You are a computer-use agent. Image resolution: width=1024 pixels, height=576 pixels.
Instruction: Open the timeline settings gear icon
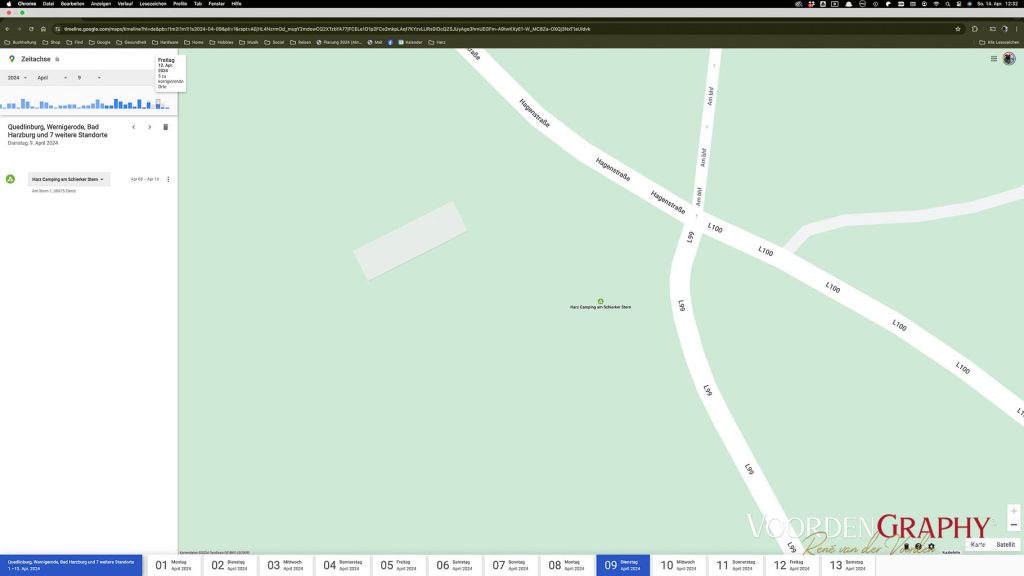[x=931, y=546]
